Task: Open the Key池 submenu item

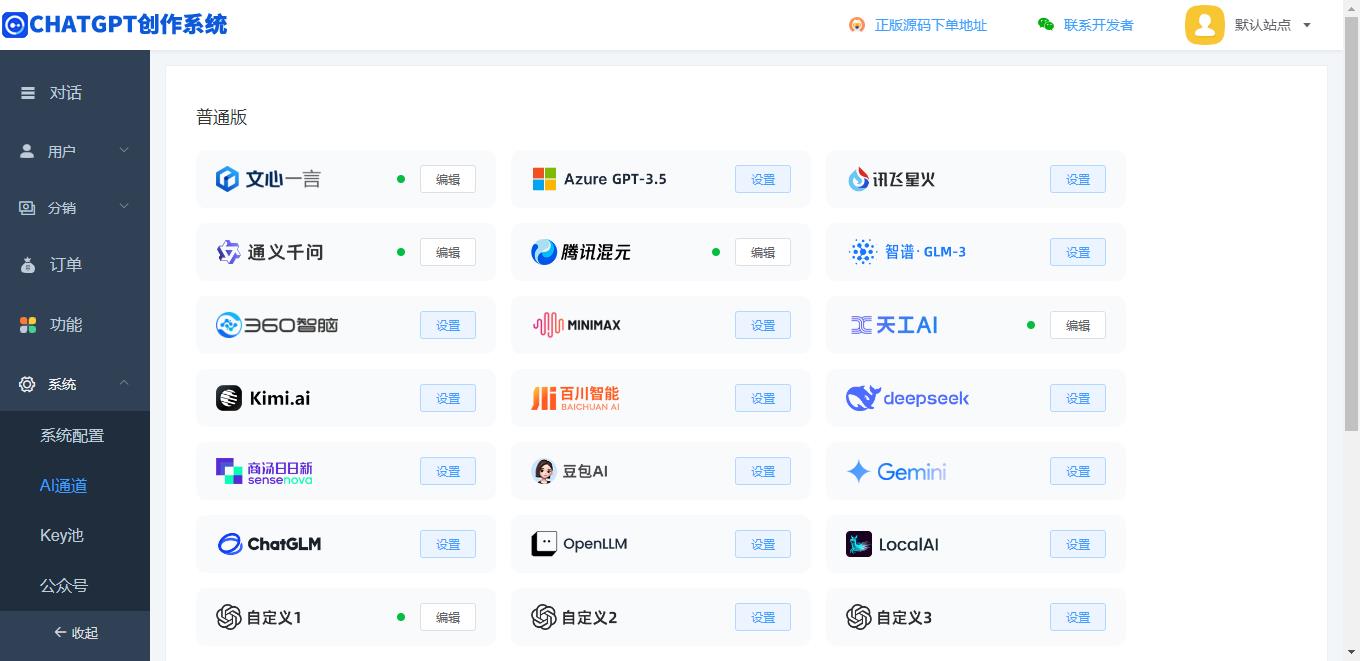Action: (x=62, y=536)
